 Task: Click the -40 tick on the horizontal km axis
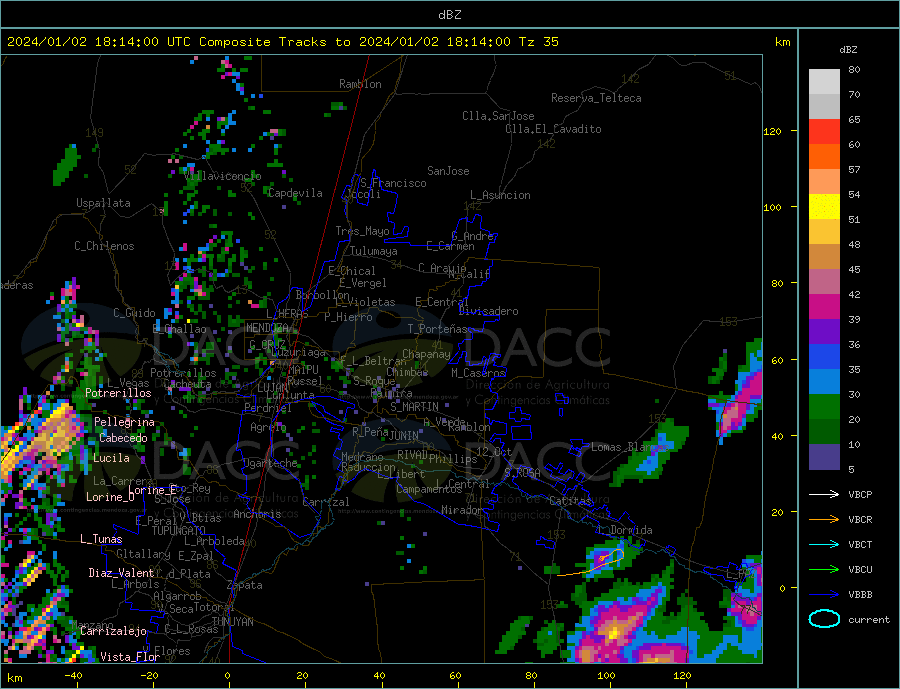tap(73, 676)
